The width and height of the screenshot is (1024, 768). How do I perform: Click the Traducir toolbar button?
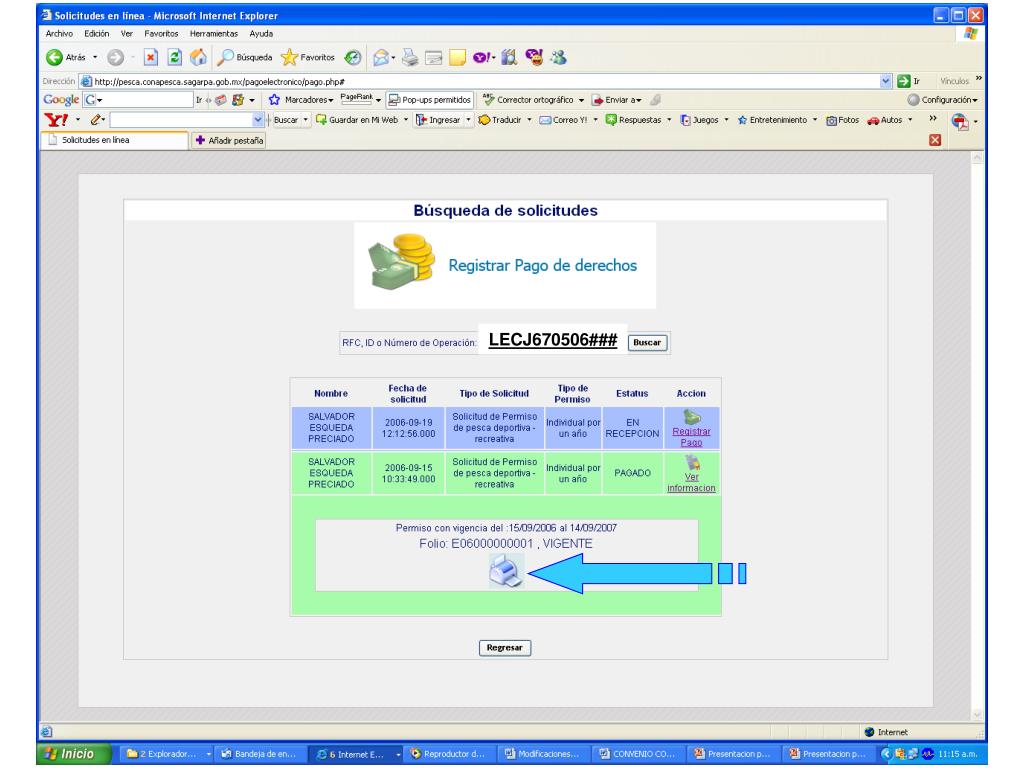[500, 120]
